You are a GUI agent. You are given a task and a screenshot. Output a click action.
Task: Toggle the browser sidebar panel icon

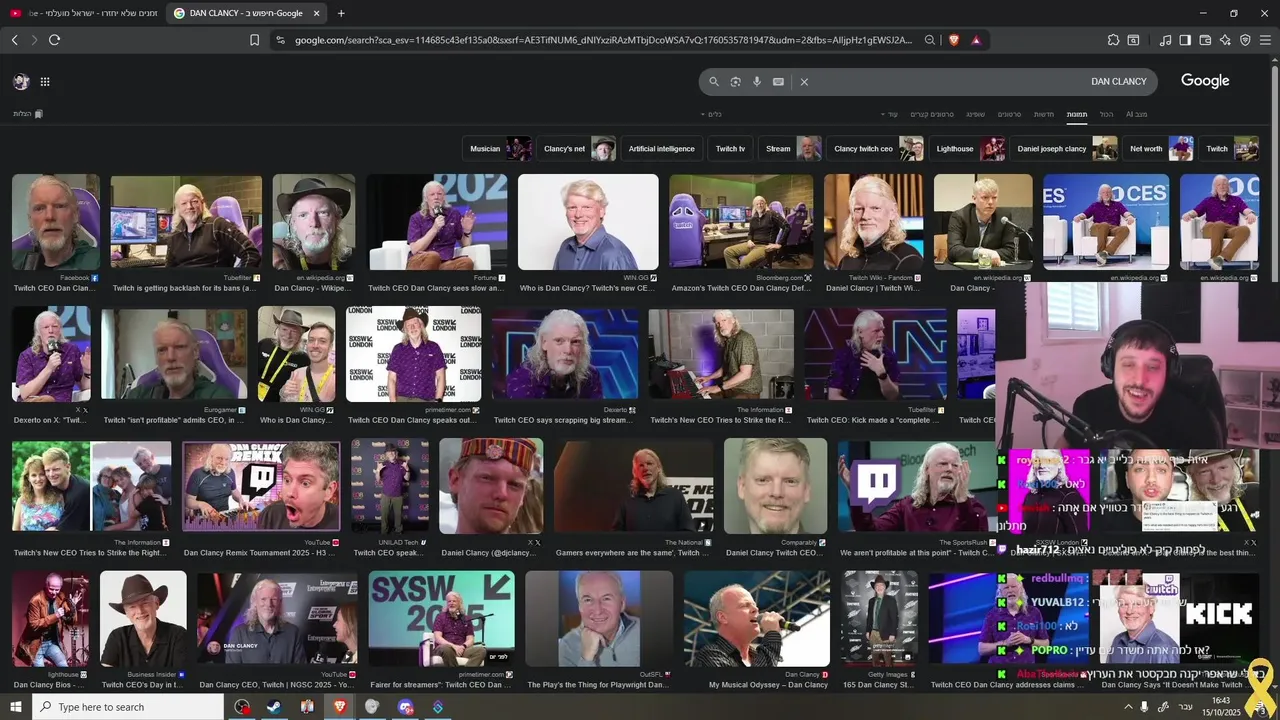(1185, 40)
